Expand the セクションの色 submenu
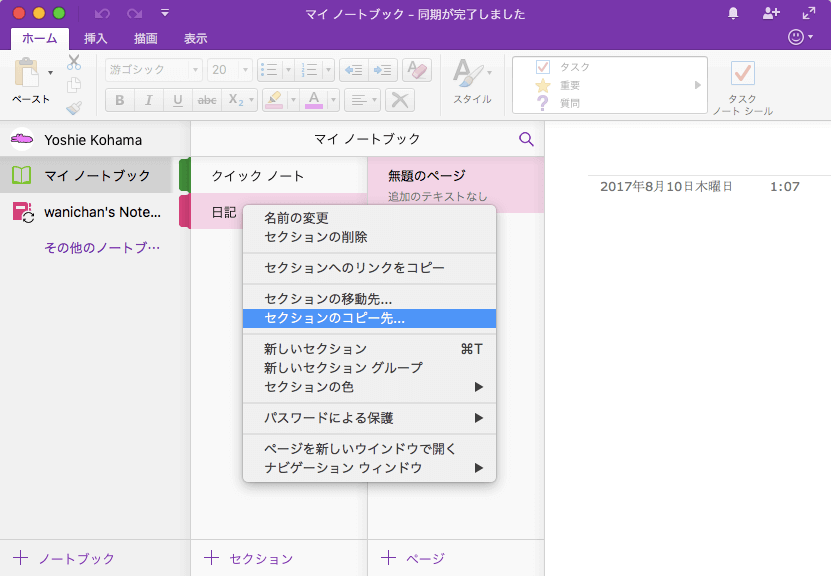The image size is (831, 576). tap(369, 387)
